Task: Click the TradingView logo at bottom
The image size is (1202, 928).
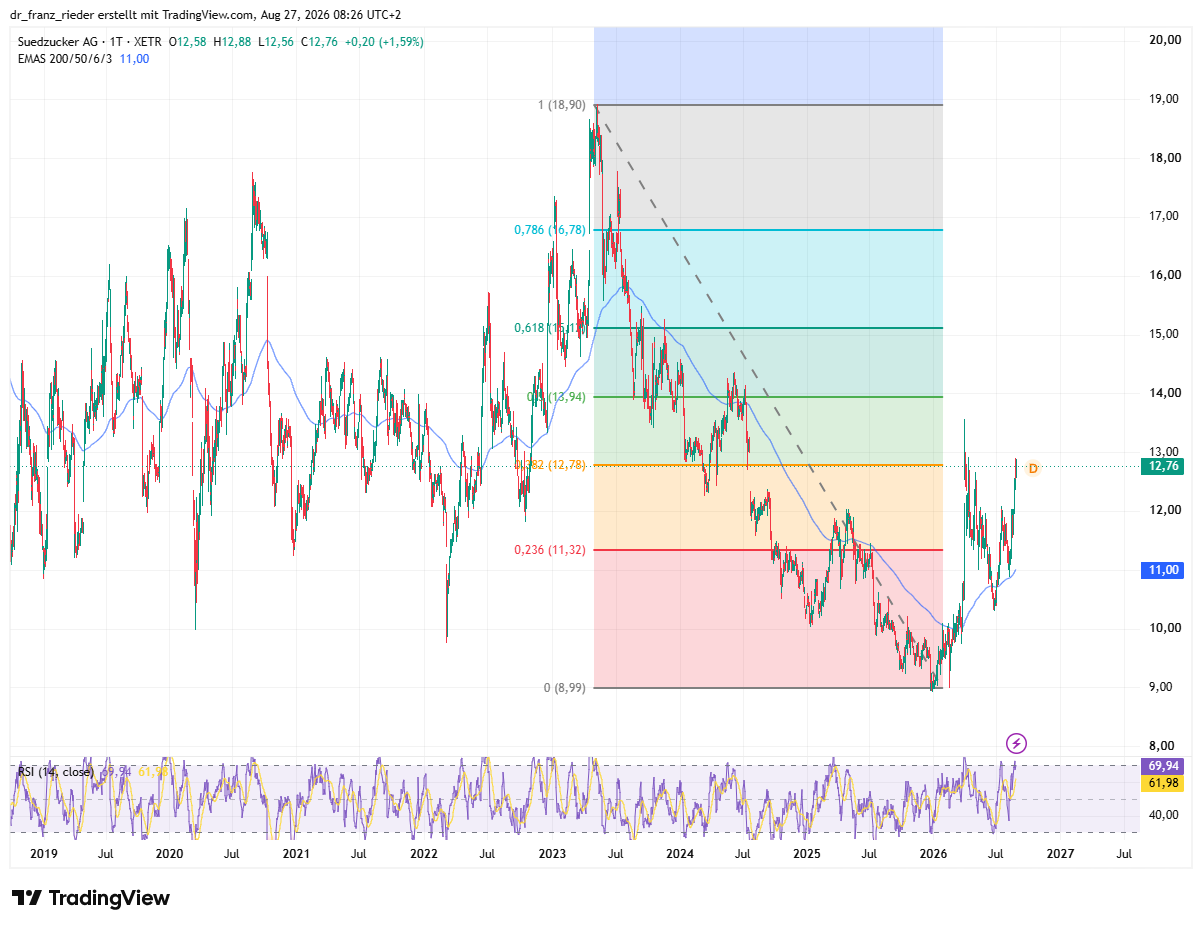Action: 91,898
